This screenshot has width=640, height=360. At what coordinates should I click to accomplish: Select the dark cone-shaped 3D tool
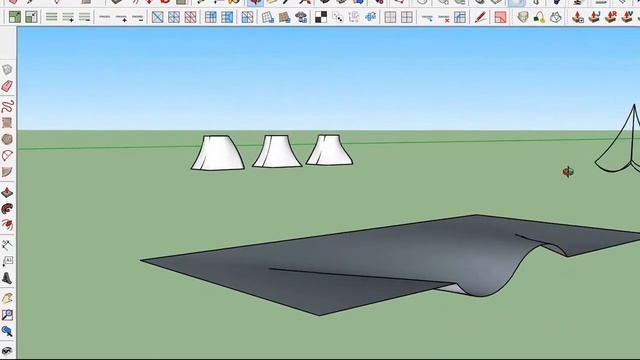click(x=7, y=278)
